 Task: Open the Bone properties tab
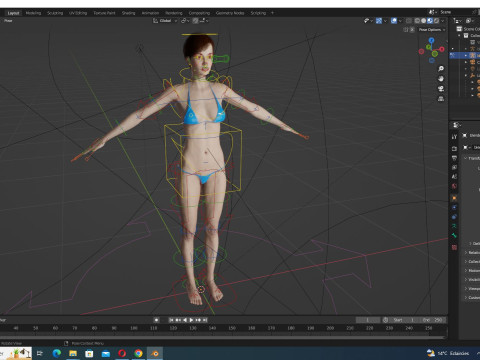[x=454, y=235]
